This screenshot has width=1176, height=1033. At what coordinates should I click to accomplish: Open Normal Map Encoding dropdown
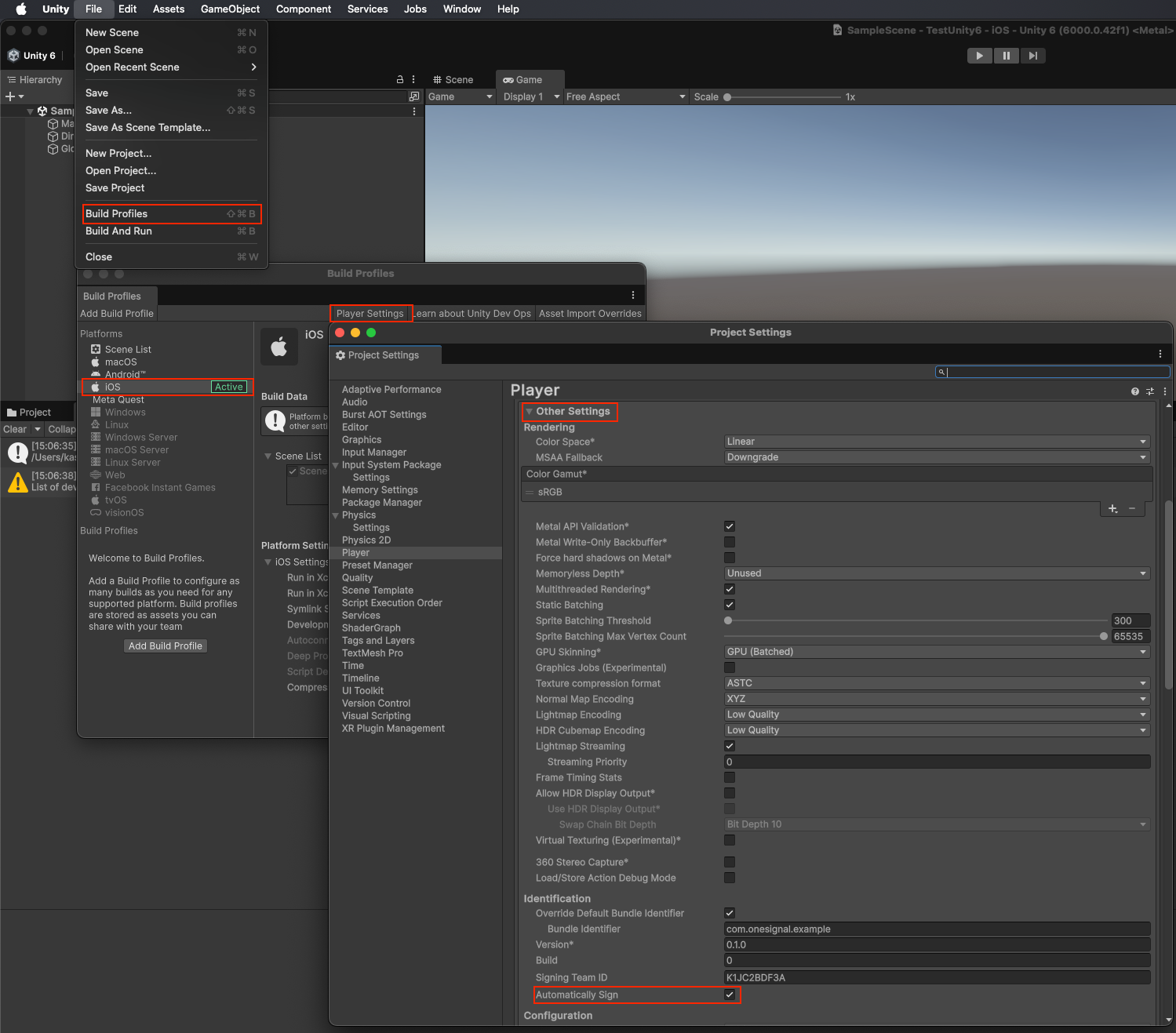point(937,699)
